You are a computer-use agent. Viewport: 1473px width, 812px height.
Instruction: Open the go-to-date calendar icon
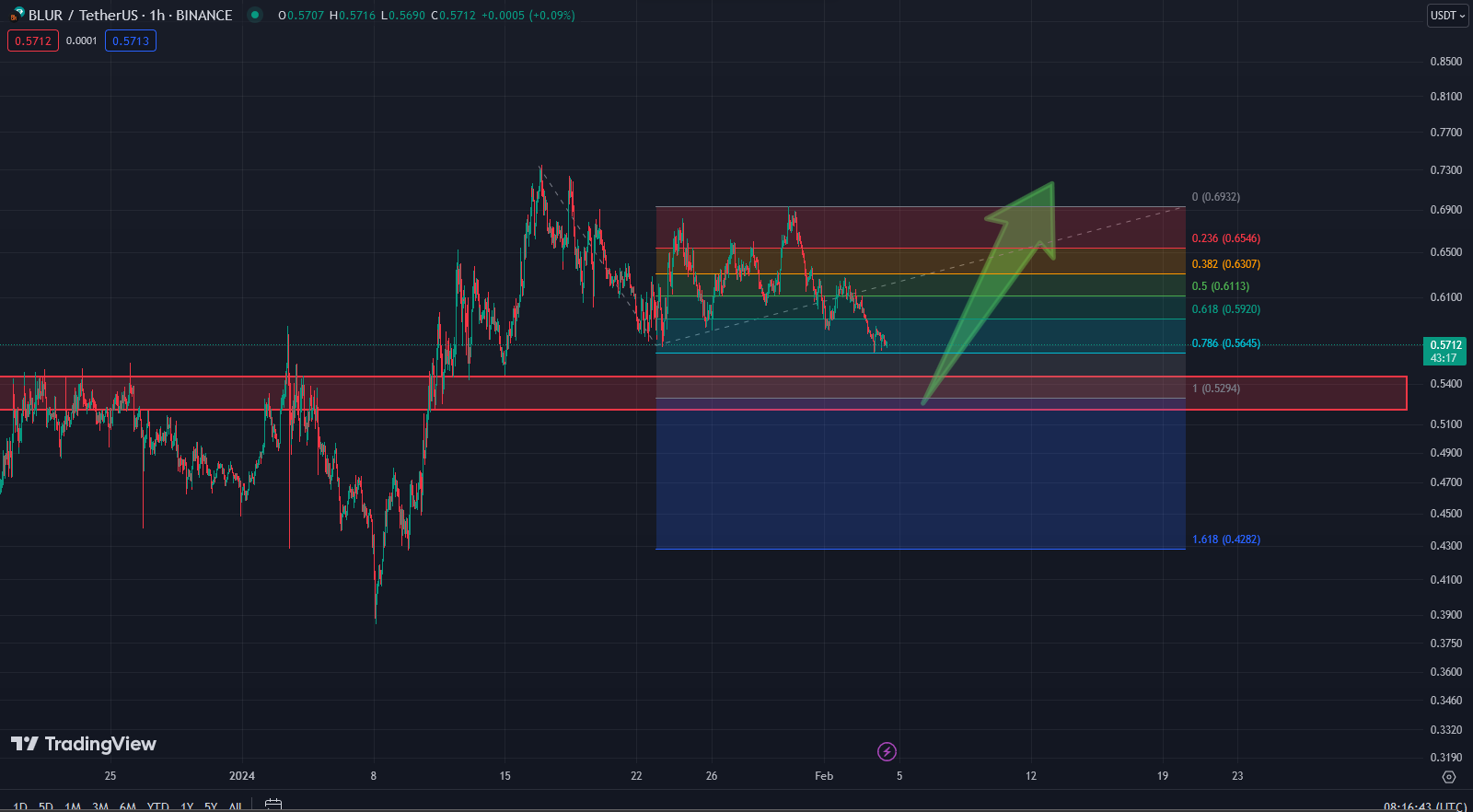pos(273,805)
